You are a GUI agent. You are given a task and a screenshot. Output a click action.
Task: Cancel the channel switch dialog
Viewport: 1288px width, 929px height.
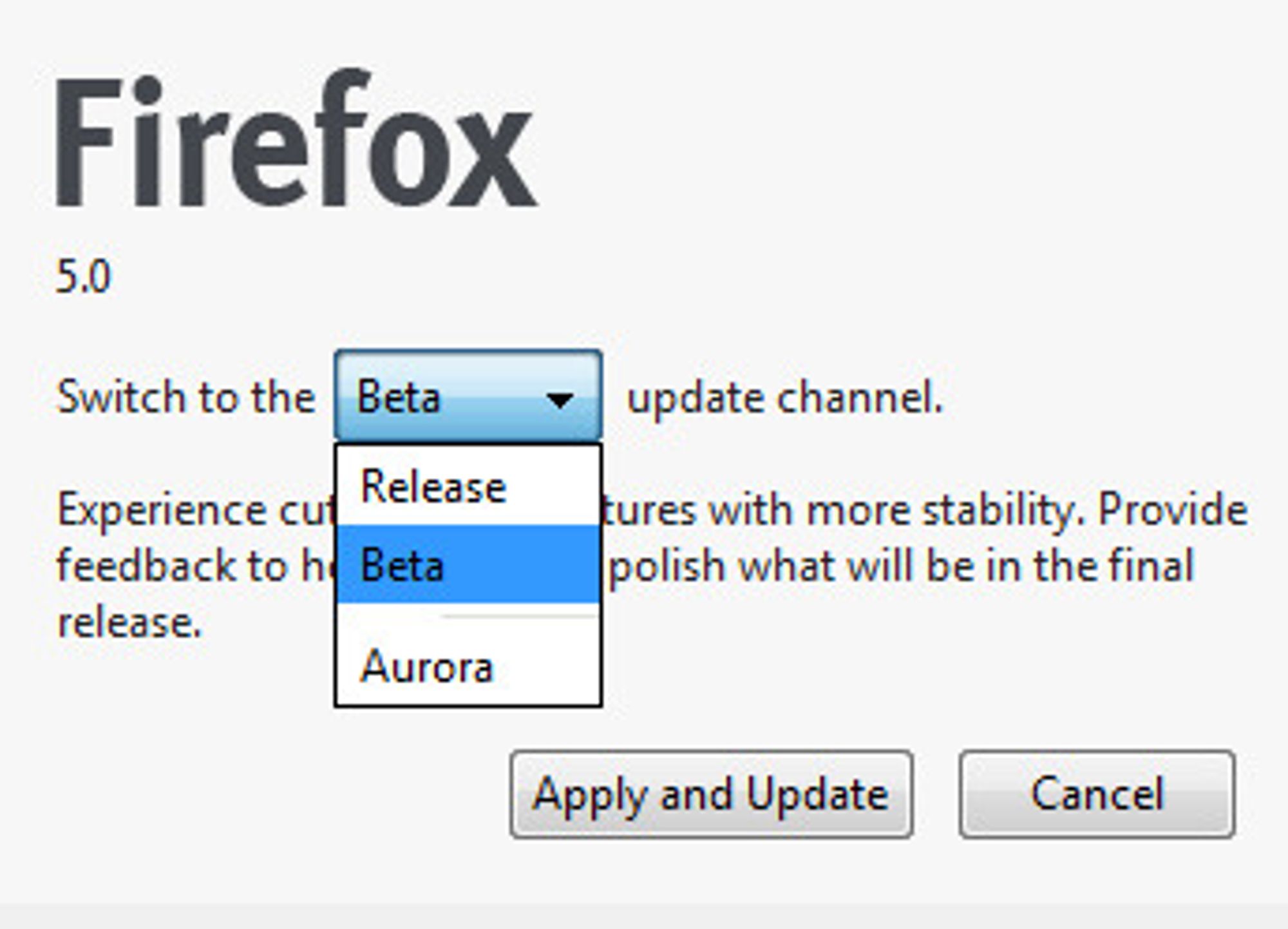(1097, 794)
